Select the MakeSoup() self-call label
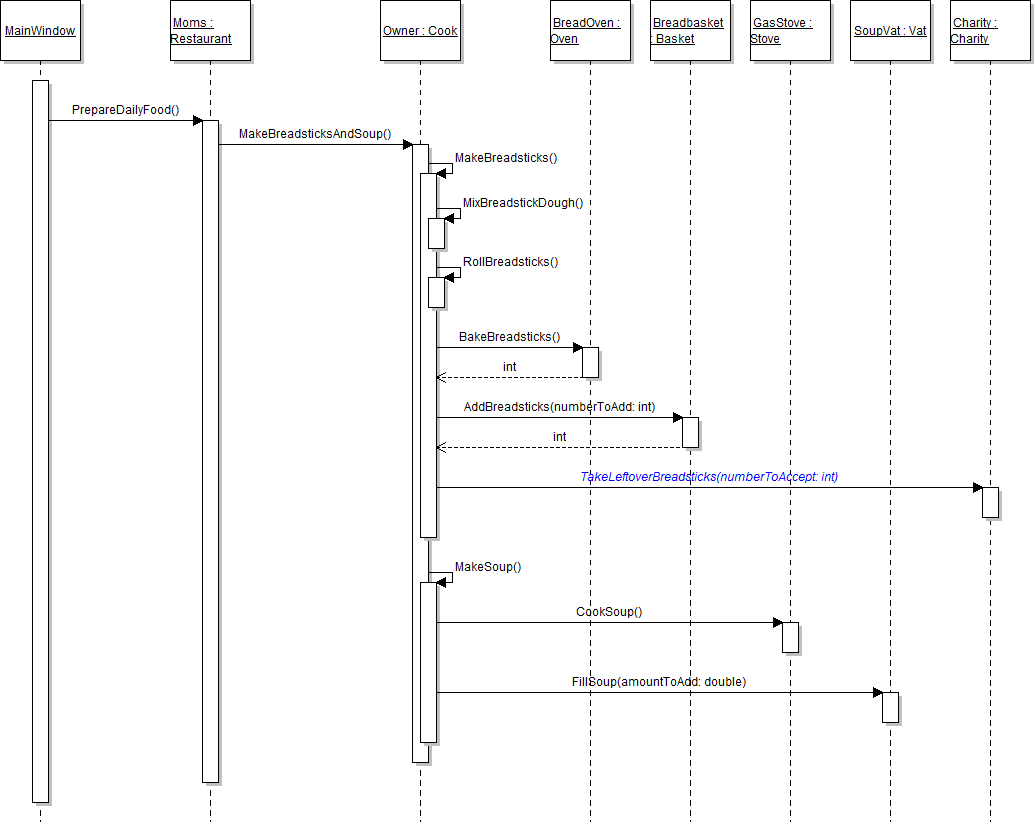 (x=488, y=567)
